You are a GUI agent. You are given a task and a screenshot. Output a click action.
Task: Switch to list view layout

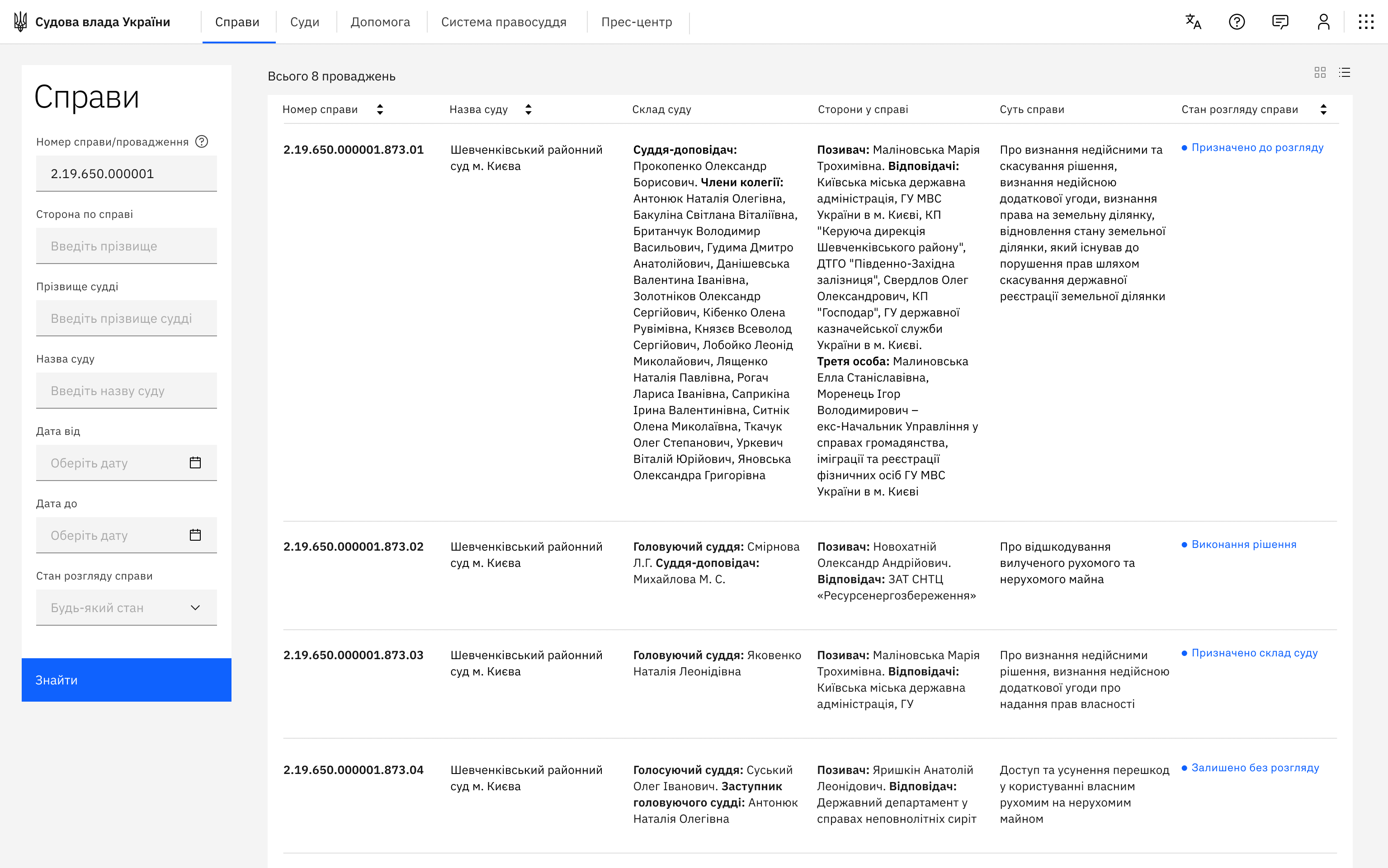tap(1345, 72)
